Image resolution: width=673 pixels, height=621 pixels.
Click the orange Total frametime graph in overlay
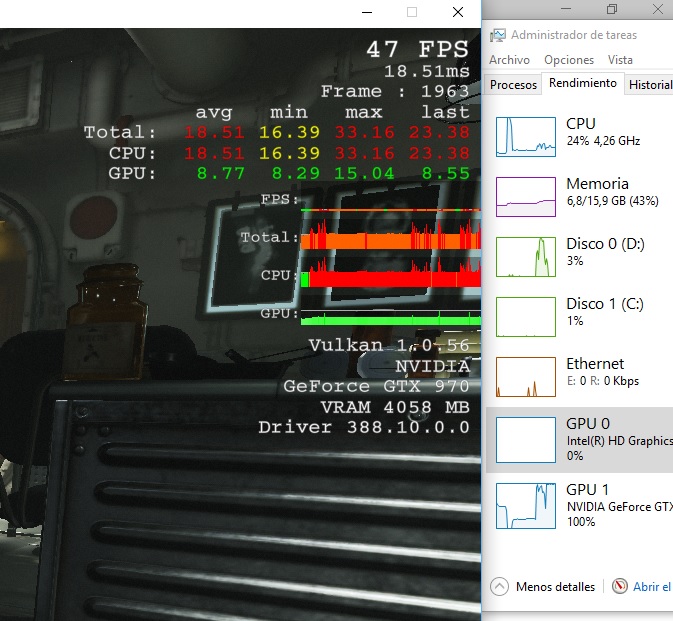[x=391, y=235]
